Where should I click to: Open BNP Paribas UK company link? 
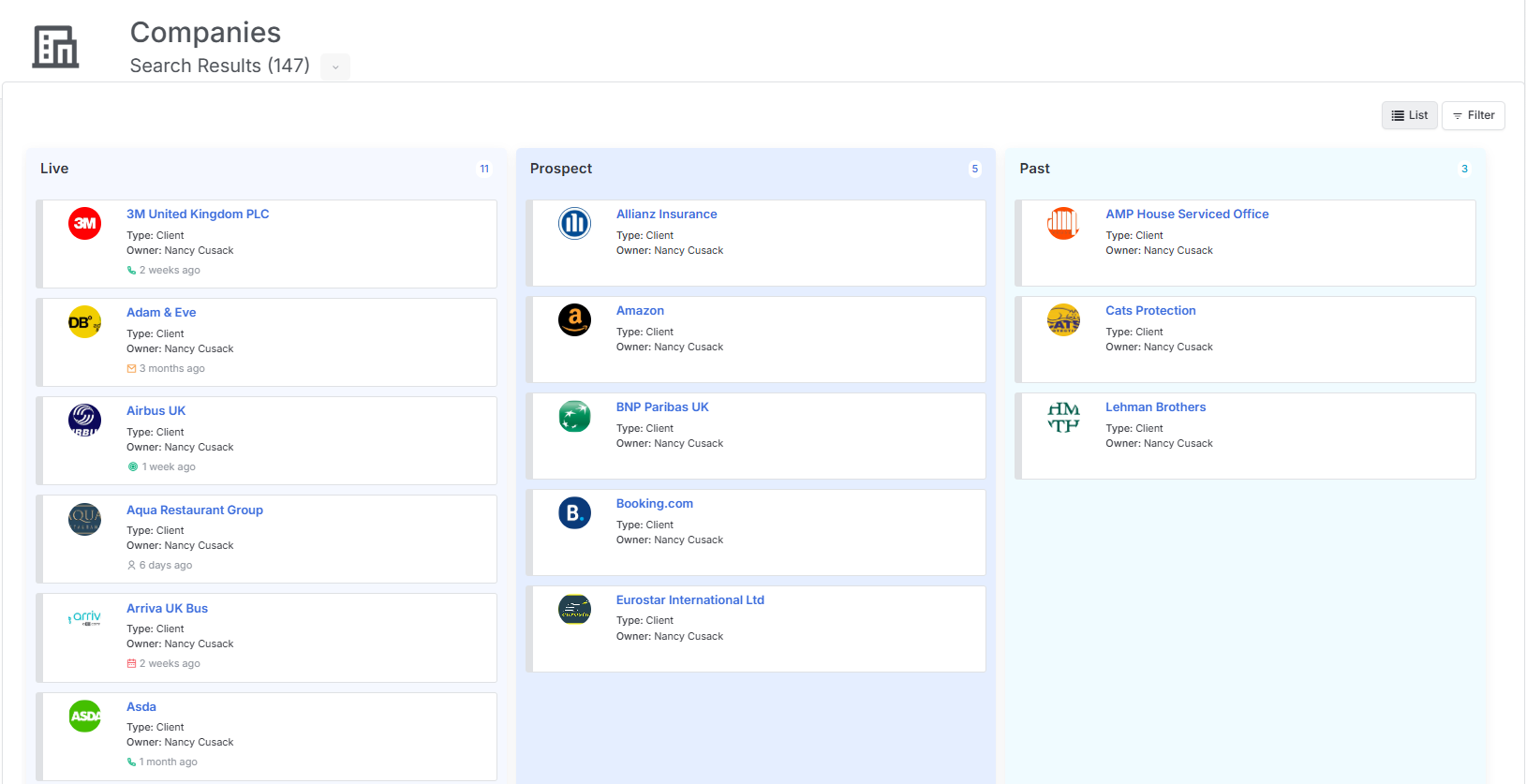(x=662, y=407)
